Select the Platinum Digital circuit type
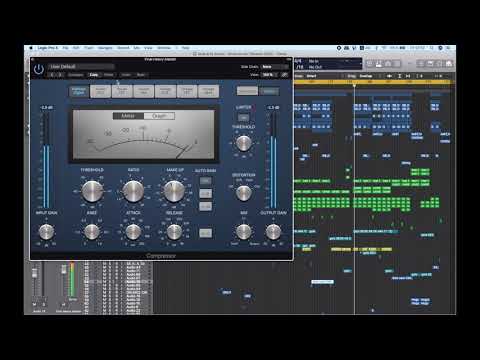The height and width of the screenshot is (360, 480). coord(79,91)
